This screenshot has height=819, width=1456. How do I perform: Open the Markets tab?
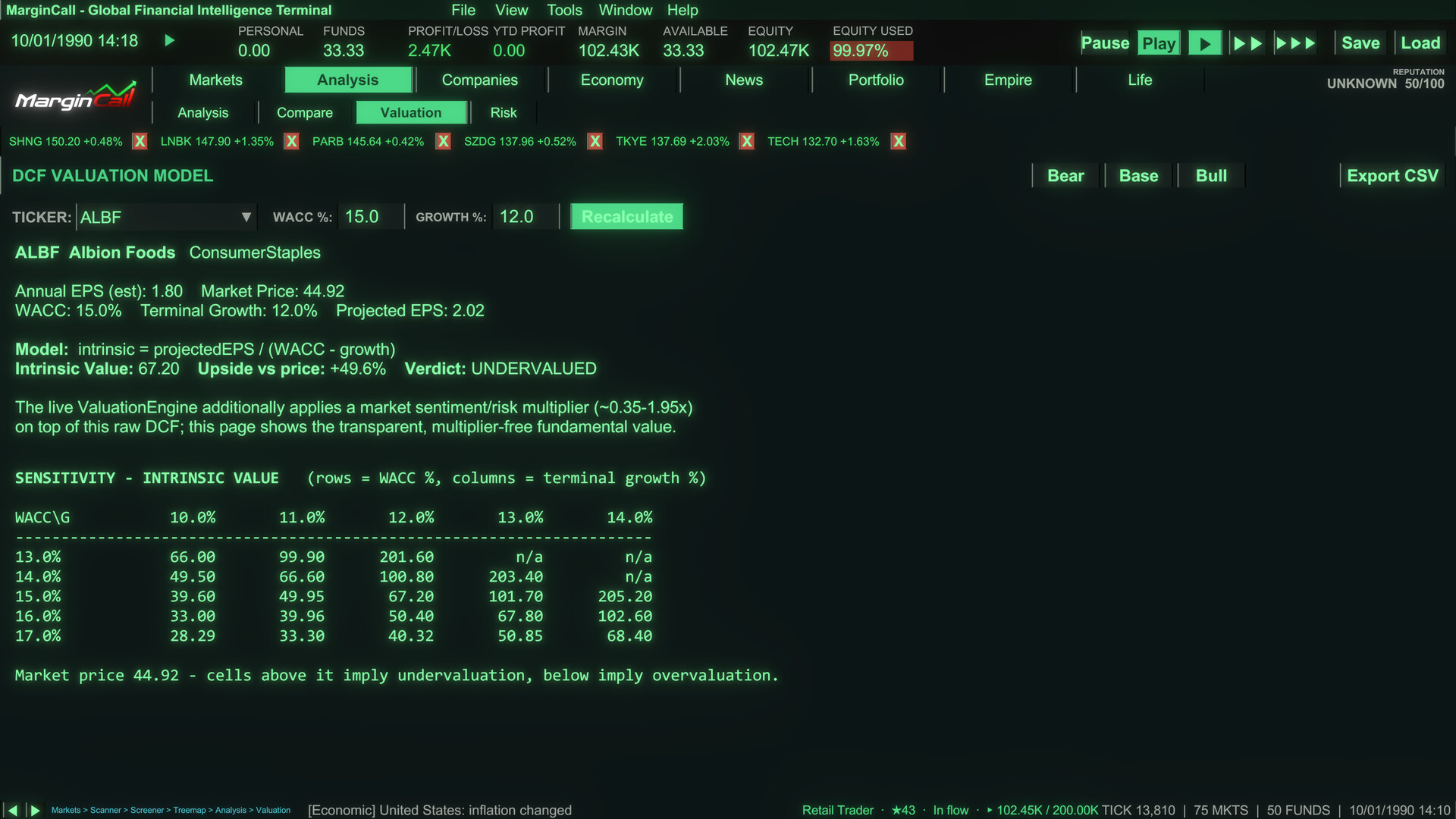click(216, 80)
